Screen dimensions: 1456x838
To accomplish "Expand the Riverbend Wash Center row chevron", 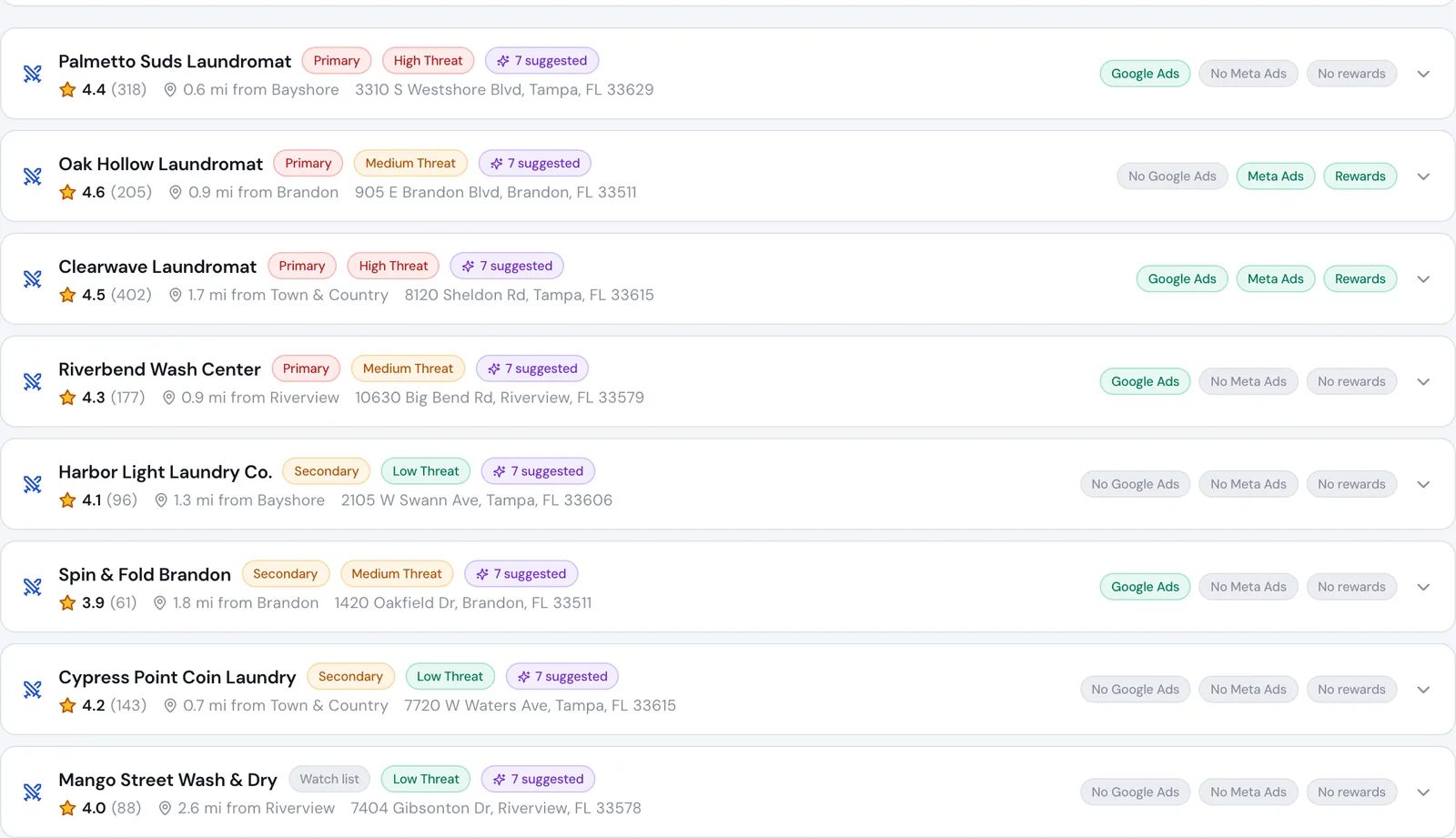I will (x=1424, y=382).
